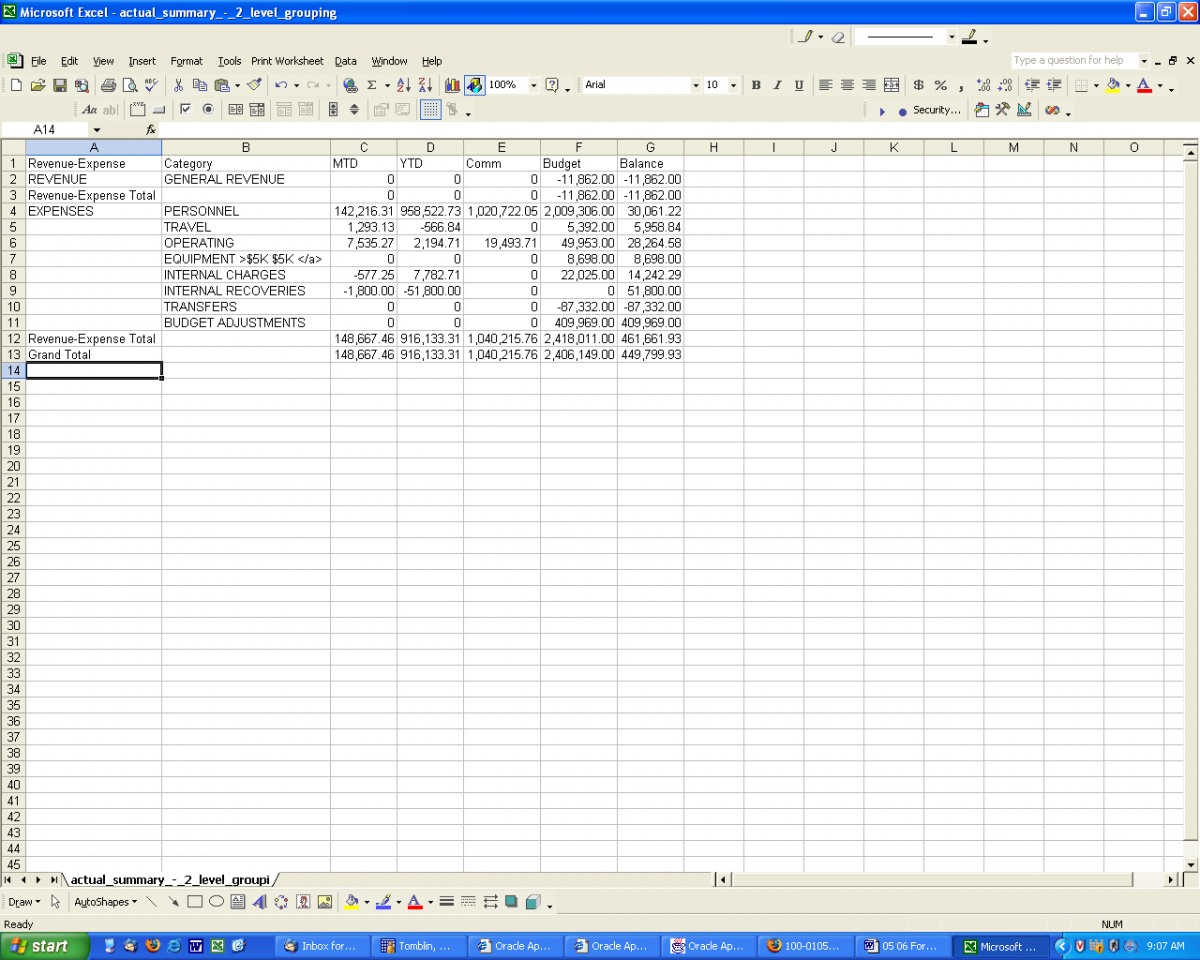
Task: Set Align Left alignment
Action: point(825,85)
